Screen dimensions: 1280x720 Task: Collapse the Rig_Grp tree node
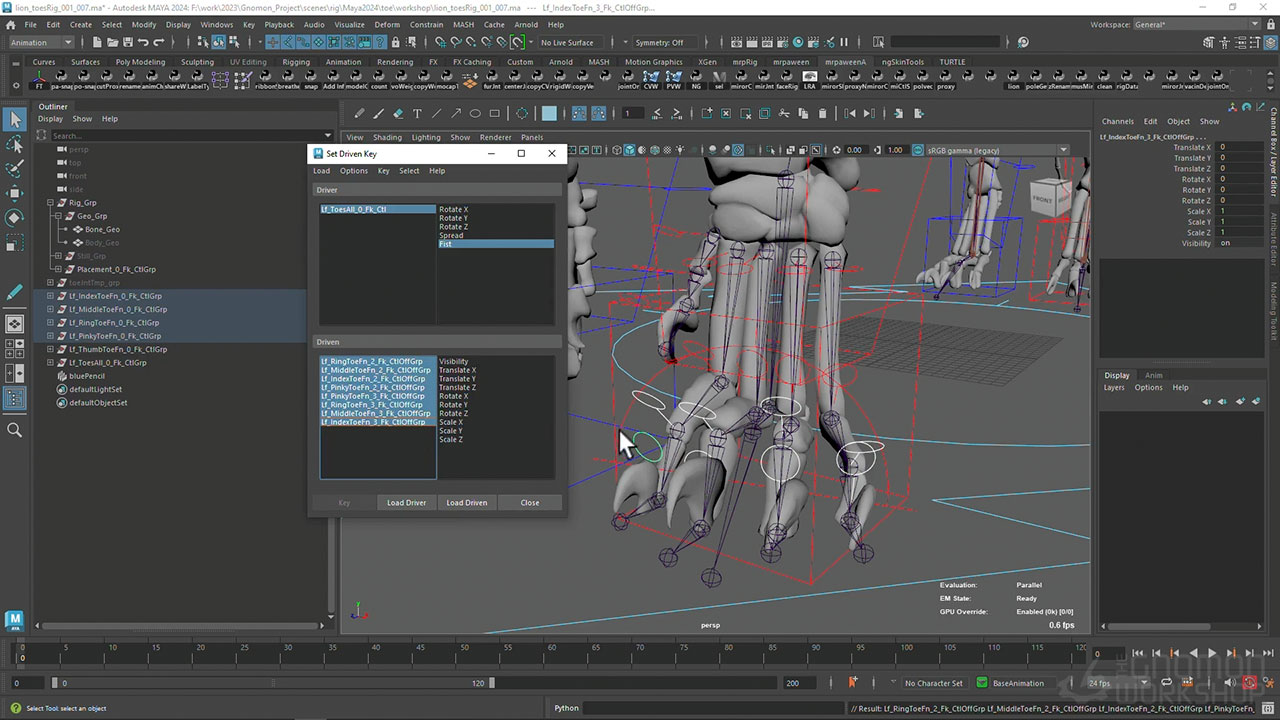51,203
